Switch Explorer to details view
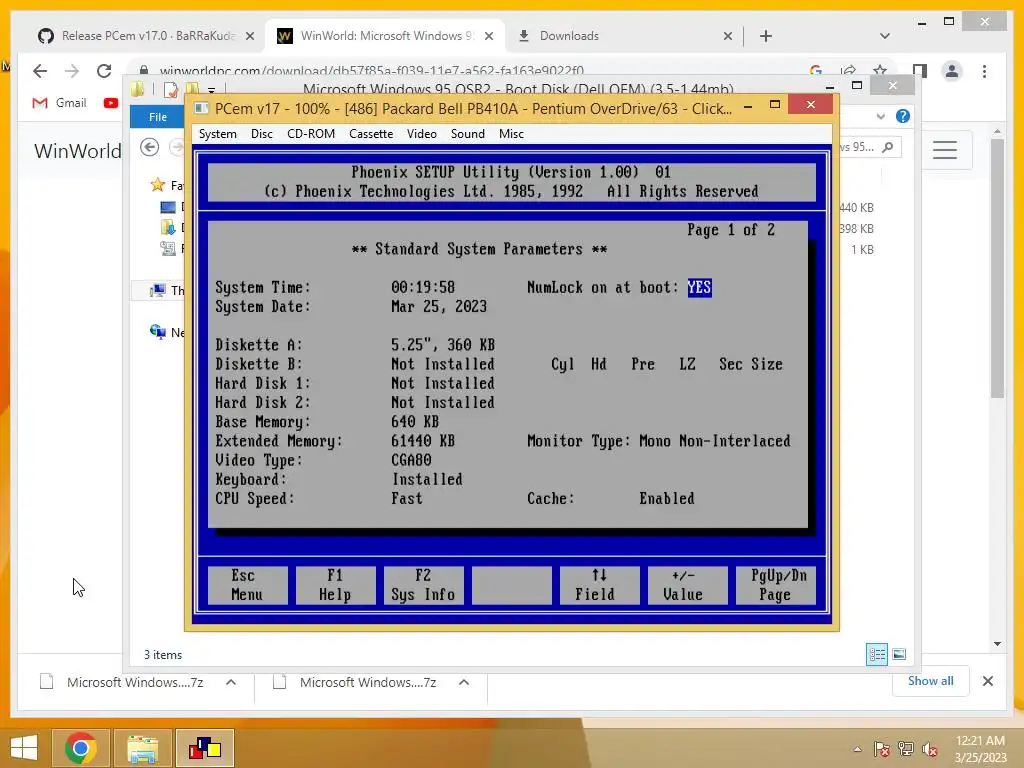This screenshot has width=1024, height=768. pyautogui.click(x=877, y=654)
